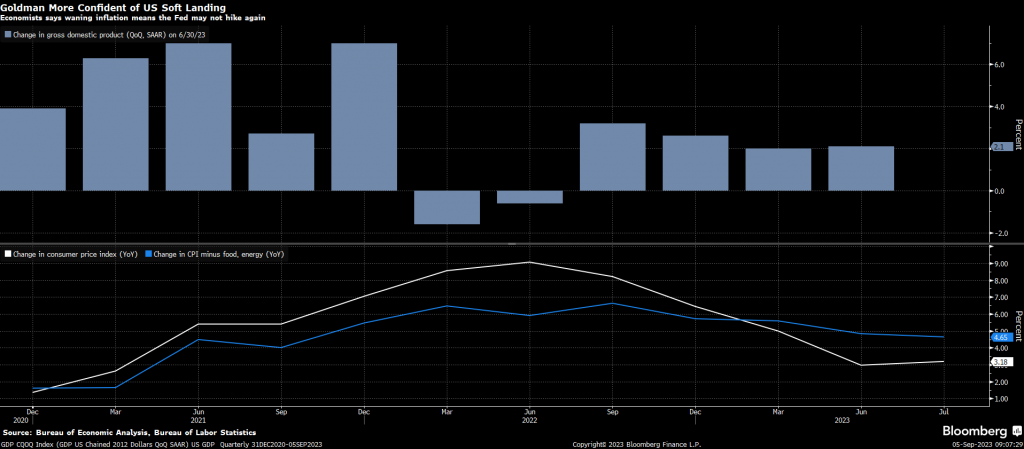Click the GDP bar for September 2022
1024x449 pixels.
coord(613,157)
